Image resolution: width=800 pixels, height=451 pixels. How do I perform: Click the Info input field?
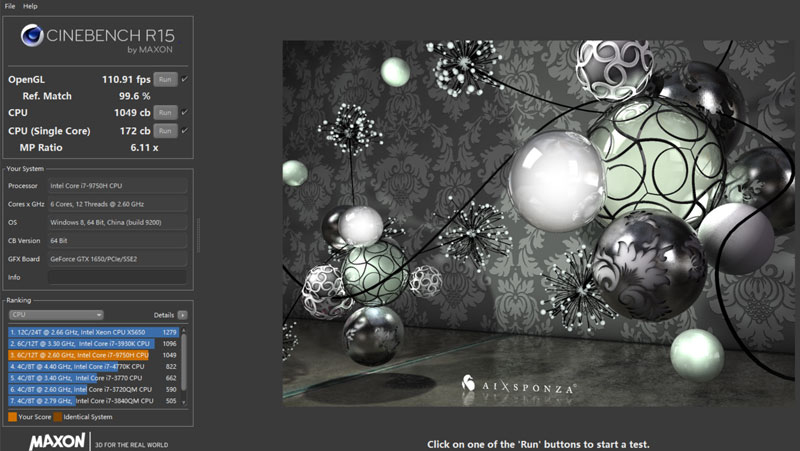117,277
